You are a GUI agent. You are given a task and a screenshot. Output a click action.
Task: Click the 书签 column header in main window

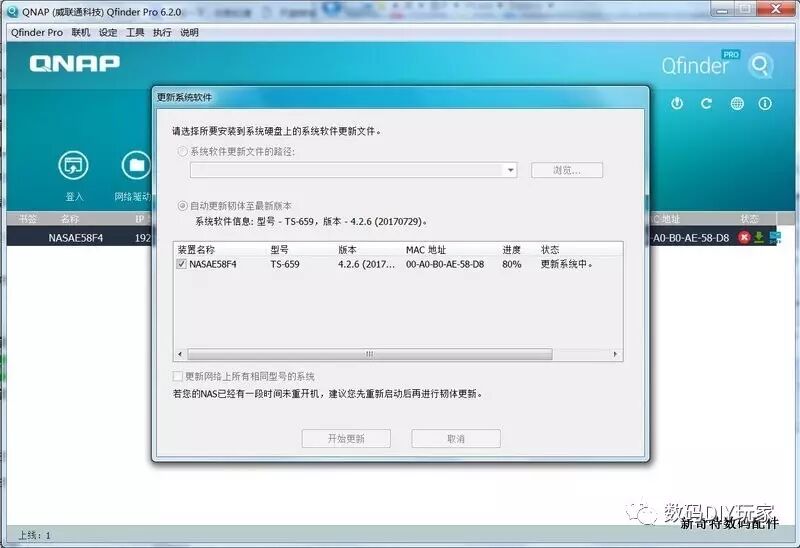click(x=28, y=219)
